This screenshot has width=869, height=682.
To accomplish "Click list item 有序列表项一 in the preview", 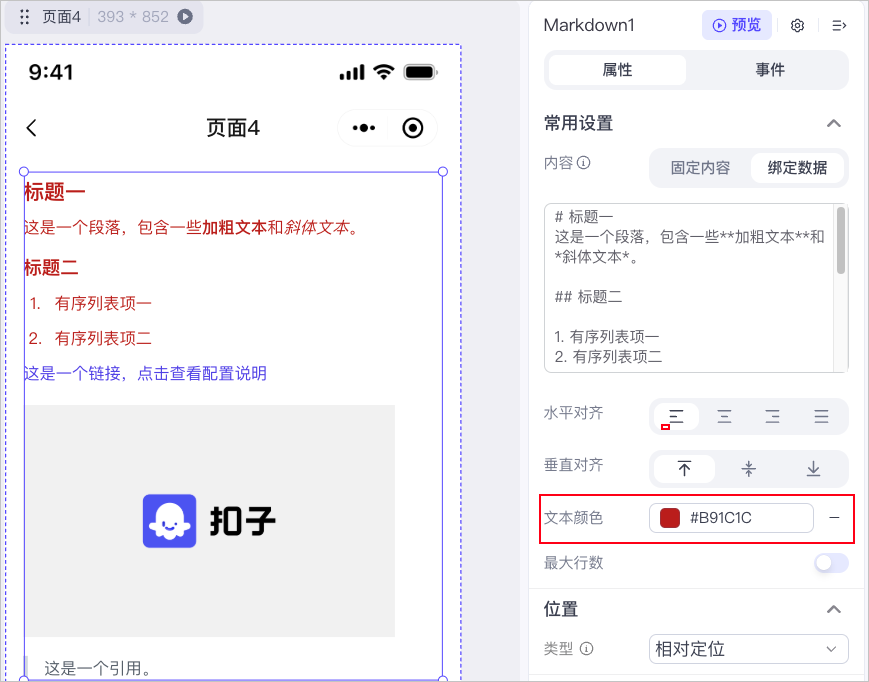I will click(103, 303).
